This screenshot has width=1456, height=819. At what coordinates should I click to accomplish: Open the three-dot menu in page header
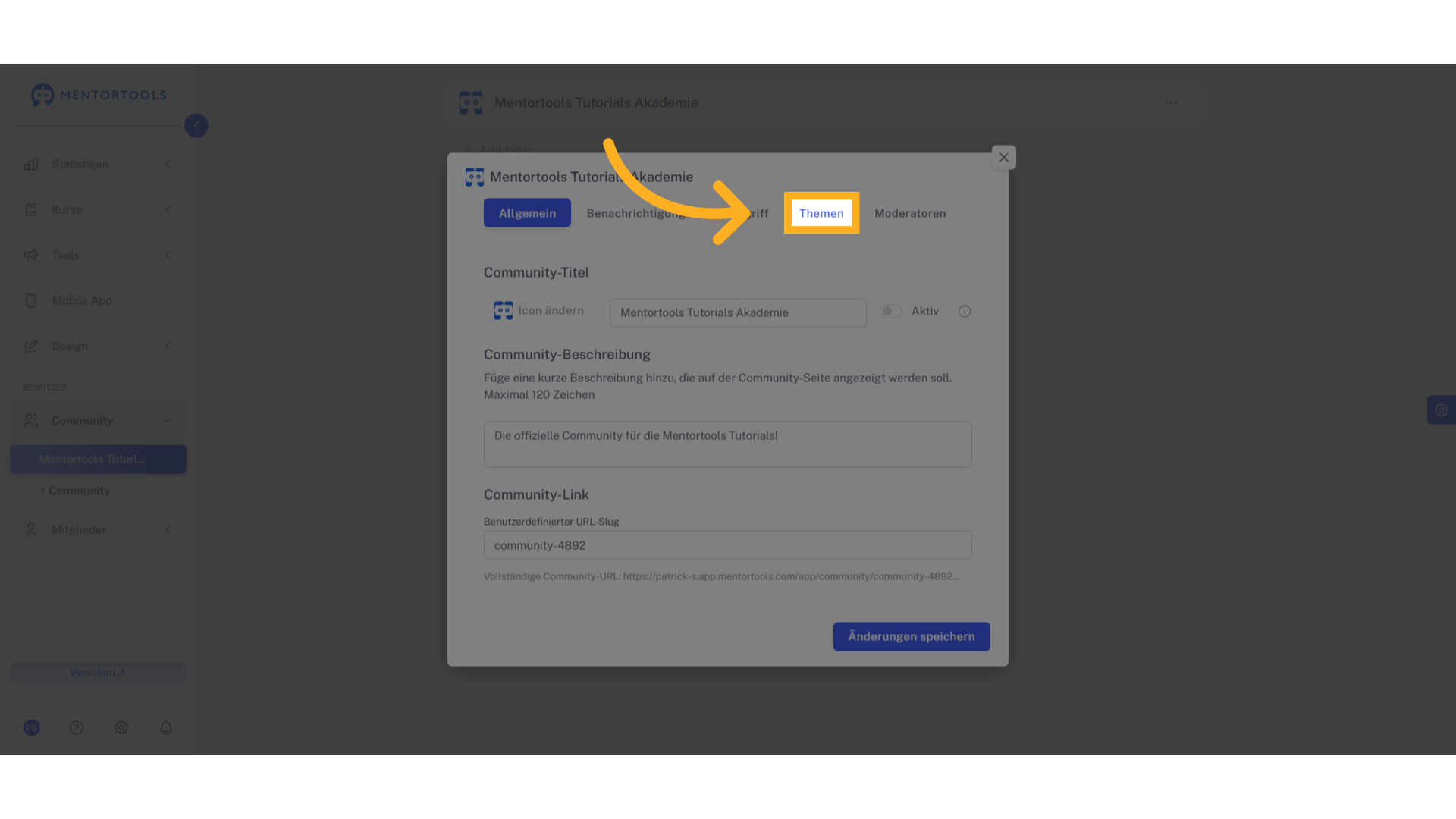[1172, 103]
